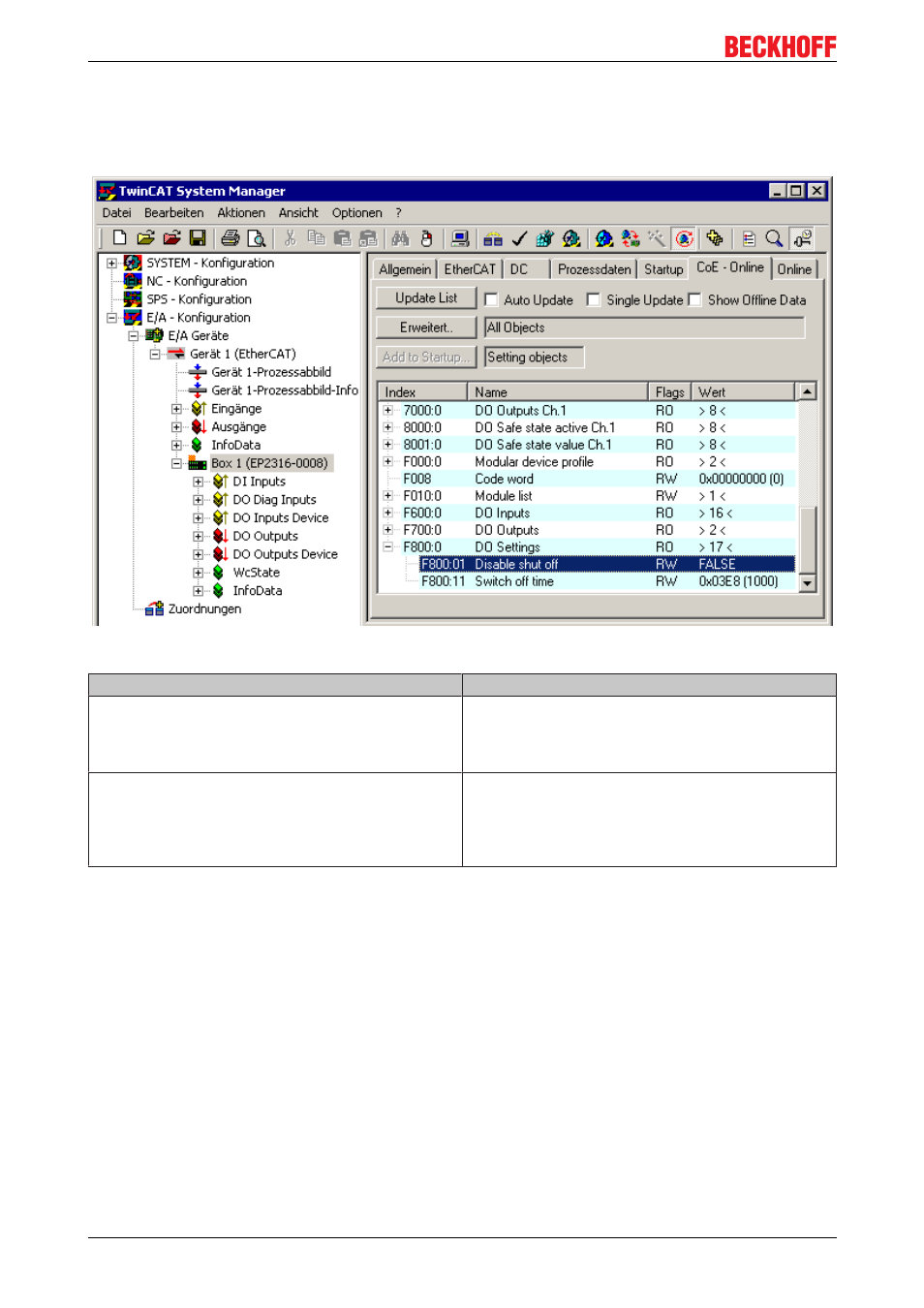This screenshot has height=1308, width=924.
Task: Collapse Box 1 (EP2316-0008) node
Action: click(176, 463)
